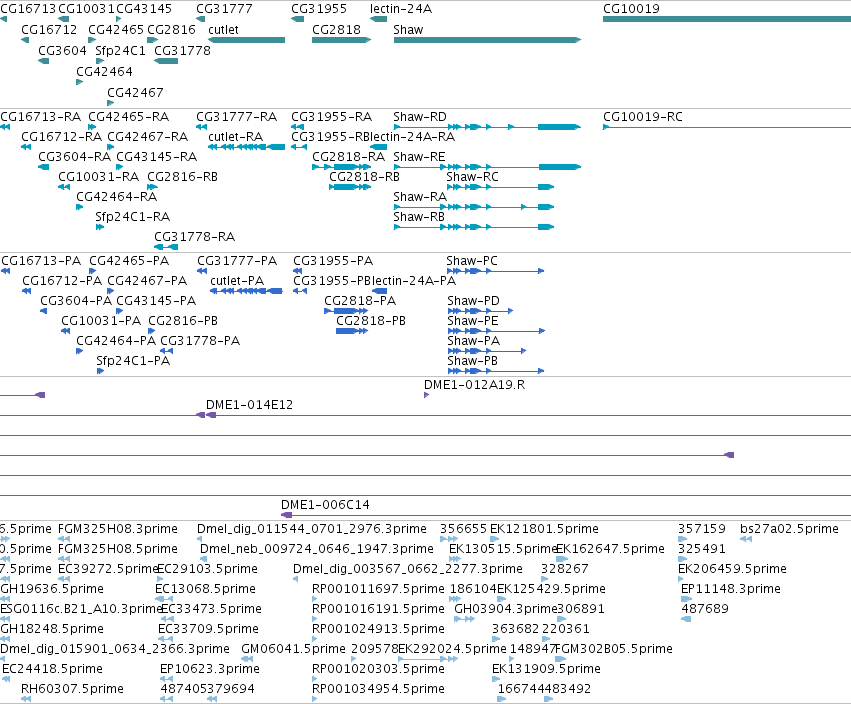Click the long teal Shaw gene bar

[487, 40]
